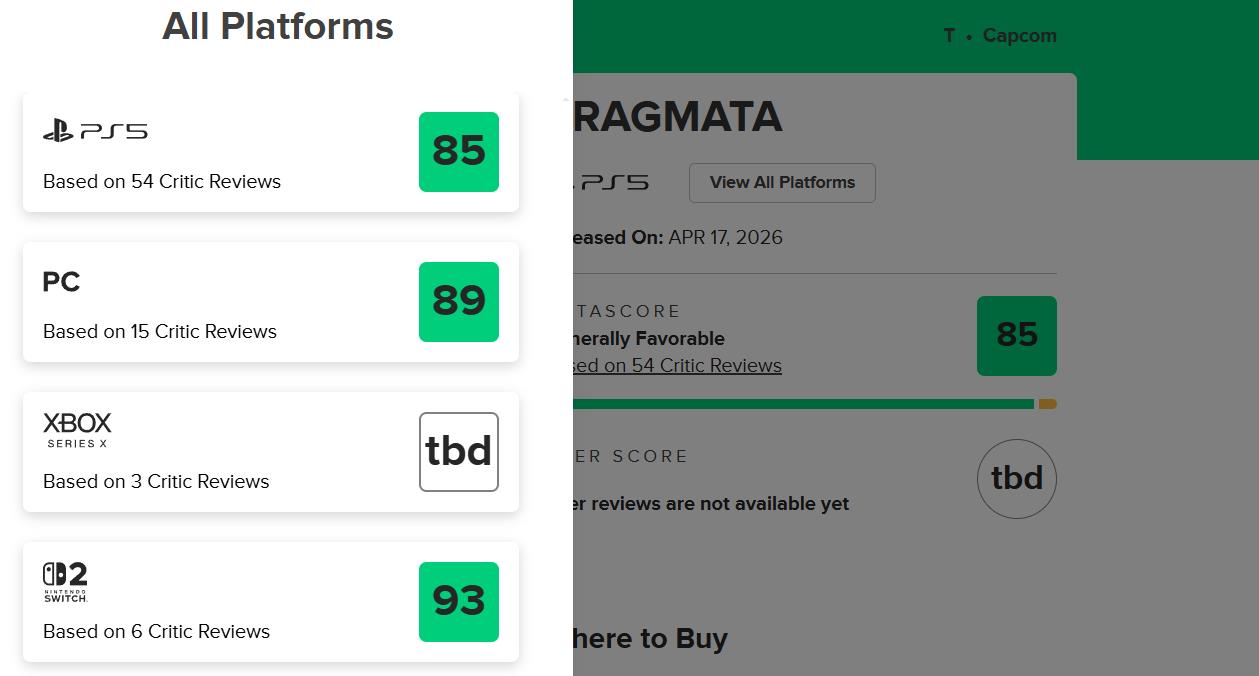The height and width of the screenshot is (676, 1259).
Task: Select the PS5 platform card's review count
Action: 162,182
